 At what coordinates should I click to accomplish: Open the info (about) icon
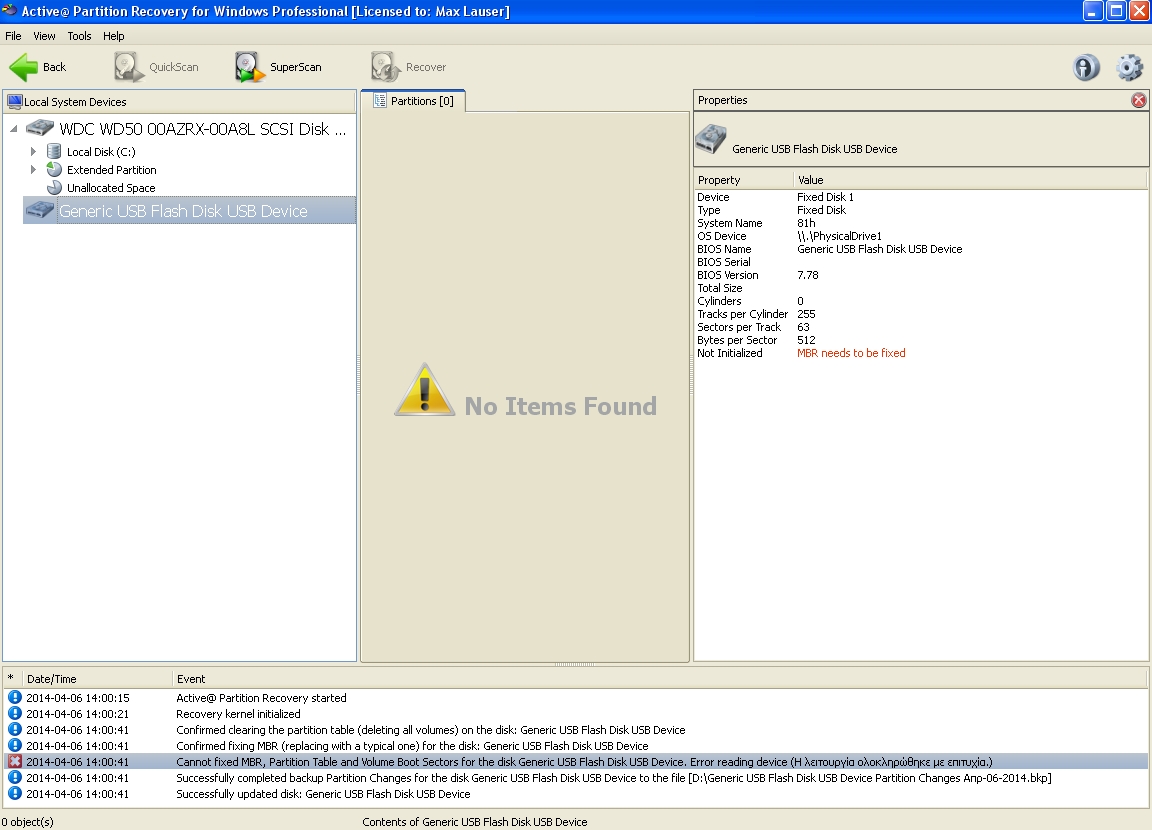pos(1087,68)
